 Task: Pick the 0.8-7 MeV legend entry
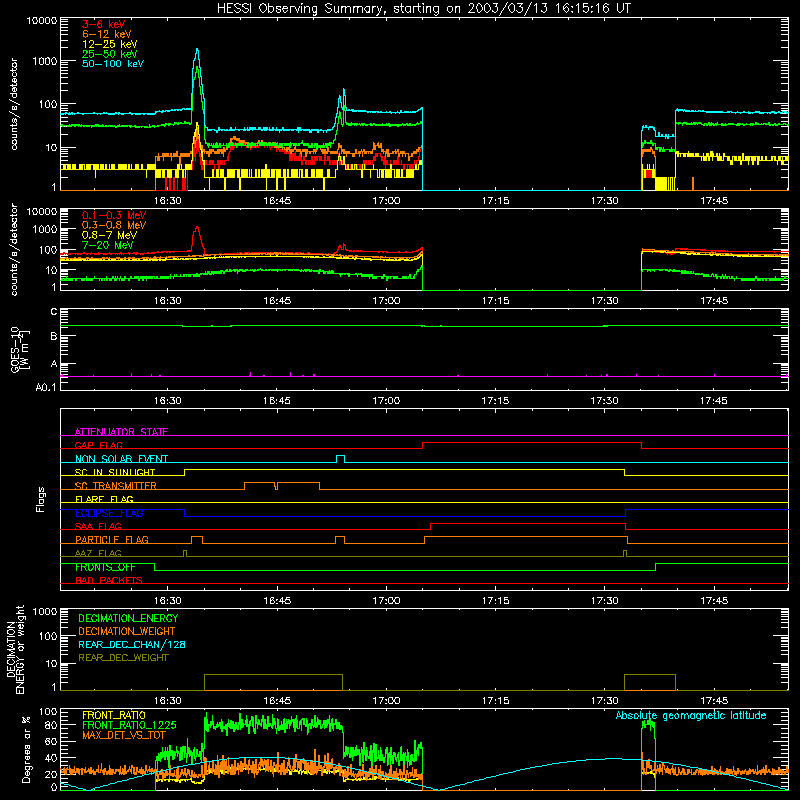click(109, 235)
